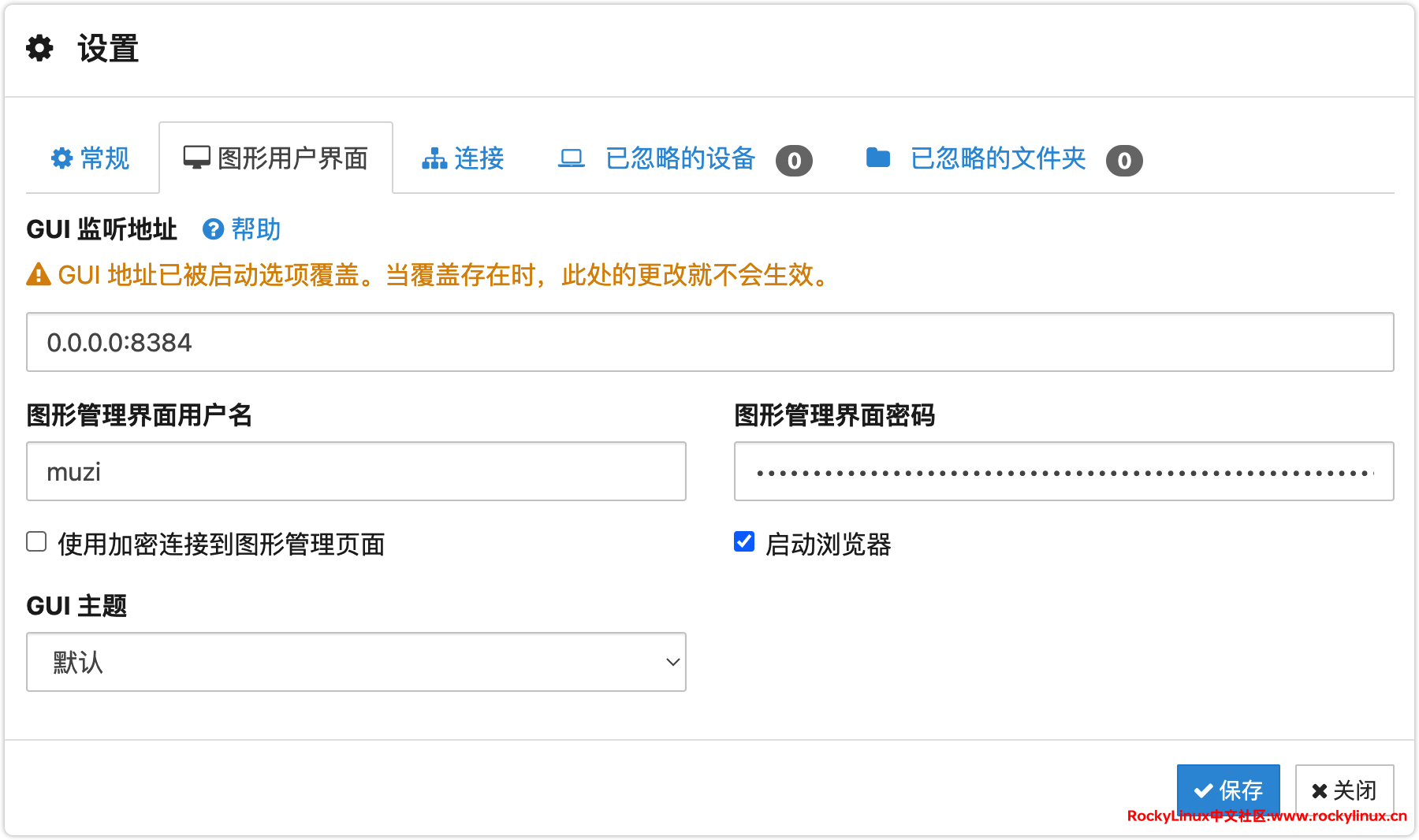Click the network icon on 连接 tab
Viewport: 1419px width, 840px height.
pos(434,158)
